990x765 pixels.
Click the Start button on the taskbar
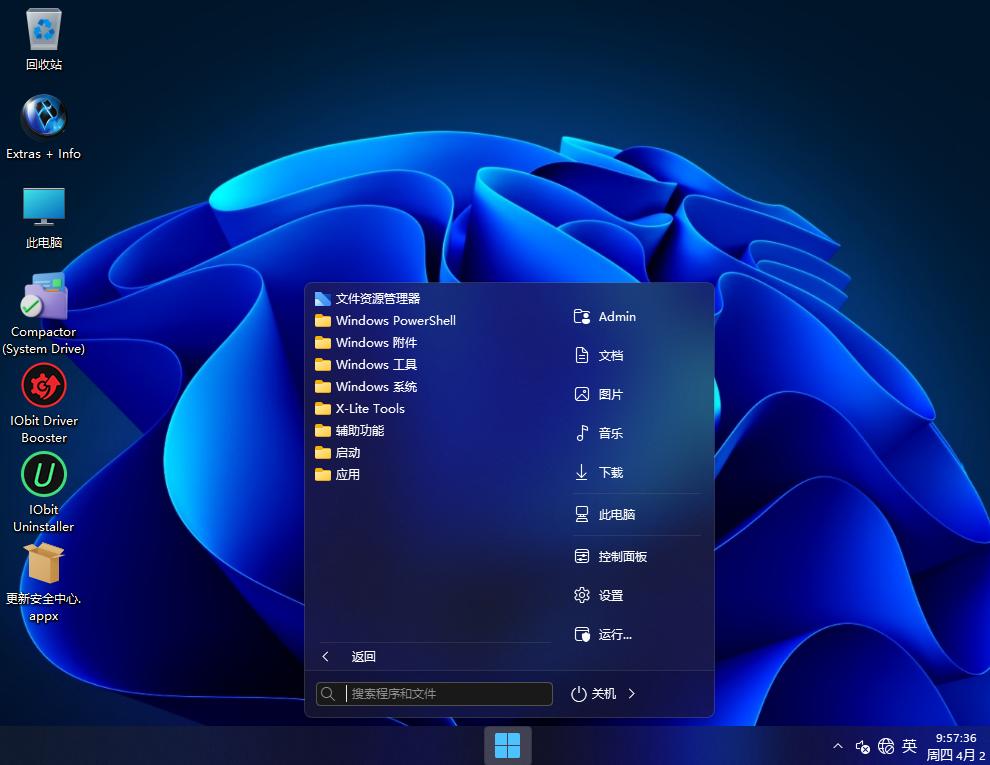pos(508,745)
